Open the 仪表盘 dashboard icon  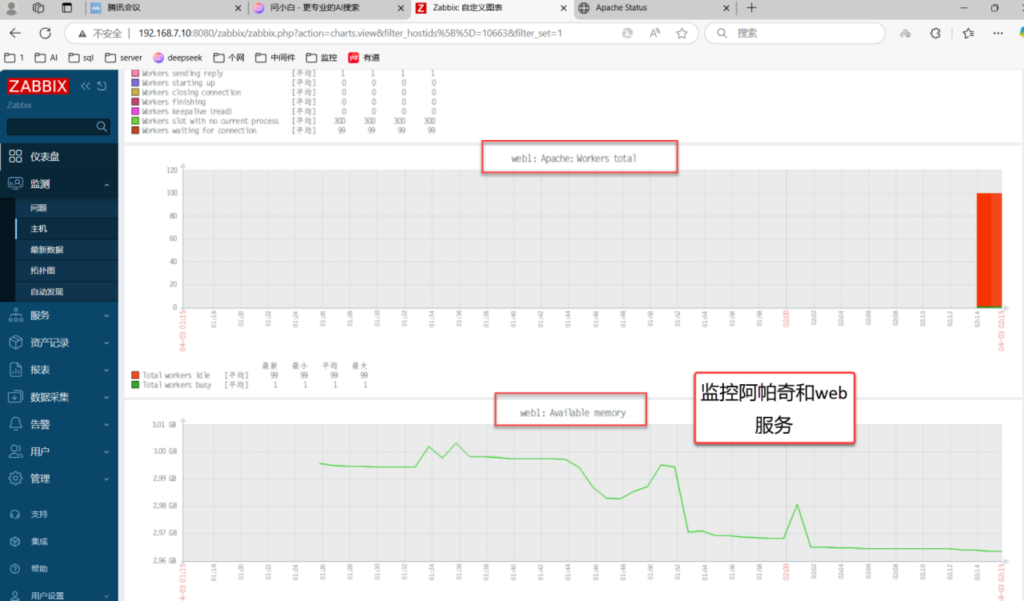[x=16, y=157]
